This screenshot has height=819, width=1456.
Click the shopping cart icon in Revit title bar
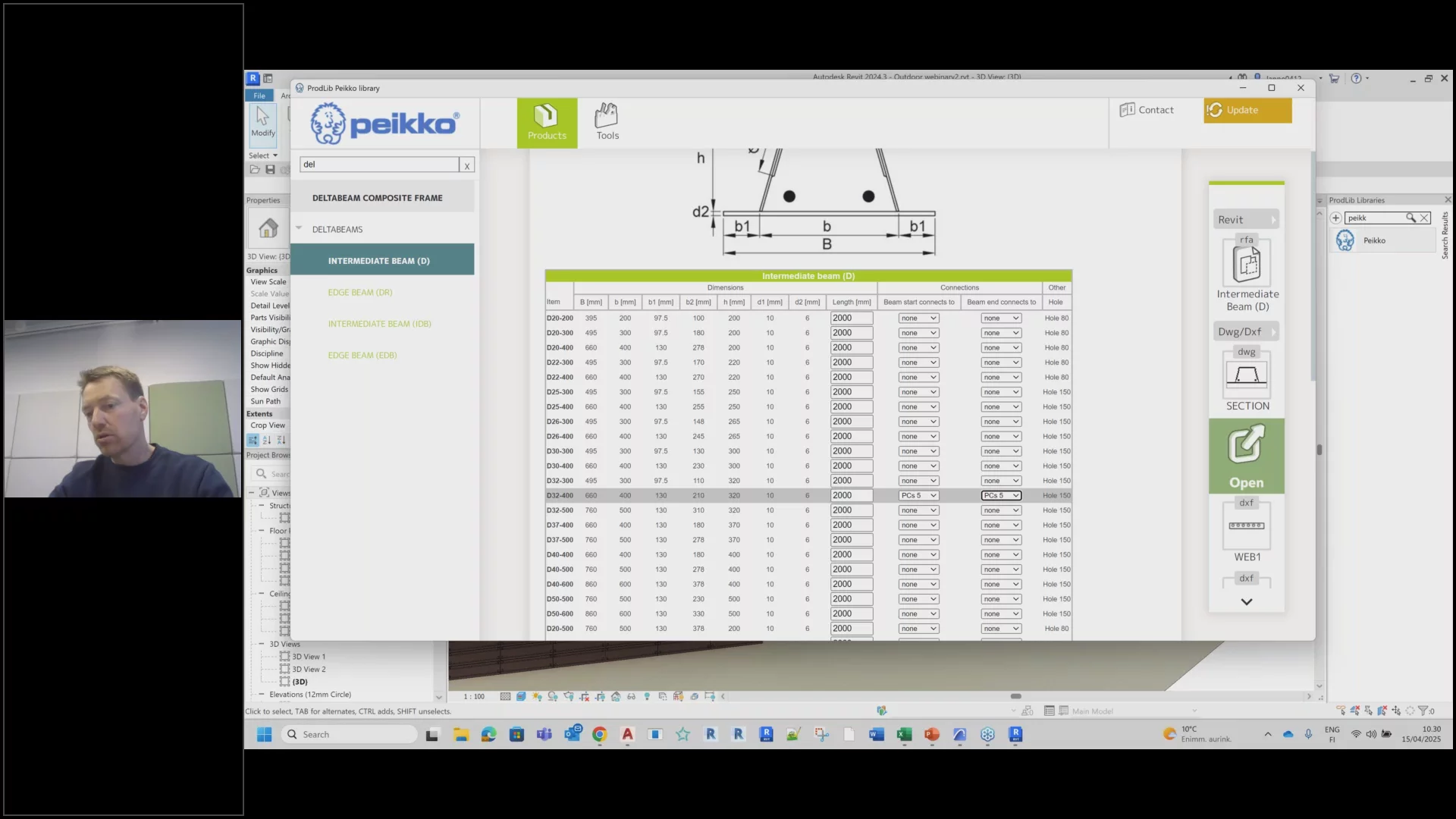pos(1334,78)
